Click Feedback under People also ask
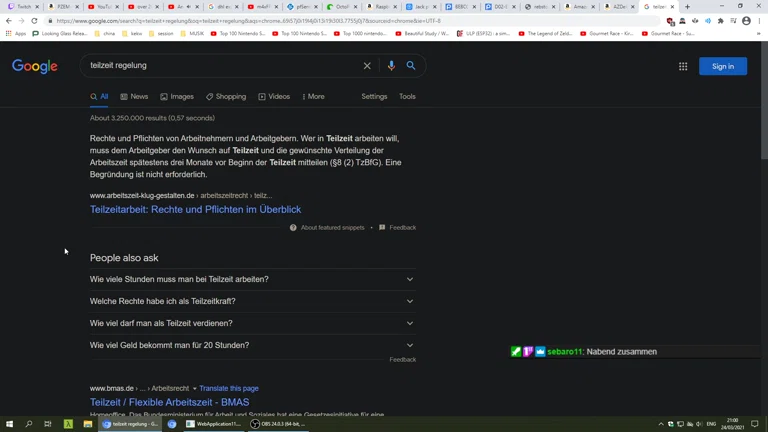The image size is (768, 432). (x=403, y=360)
